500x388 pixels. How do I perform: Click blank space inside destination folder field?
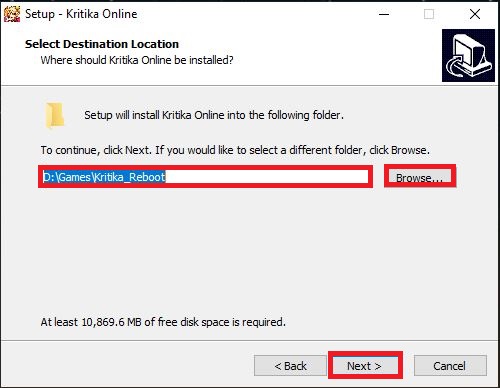[267, 177]
